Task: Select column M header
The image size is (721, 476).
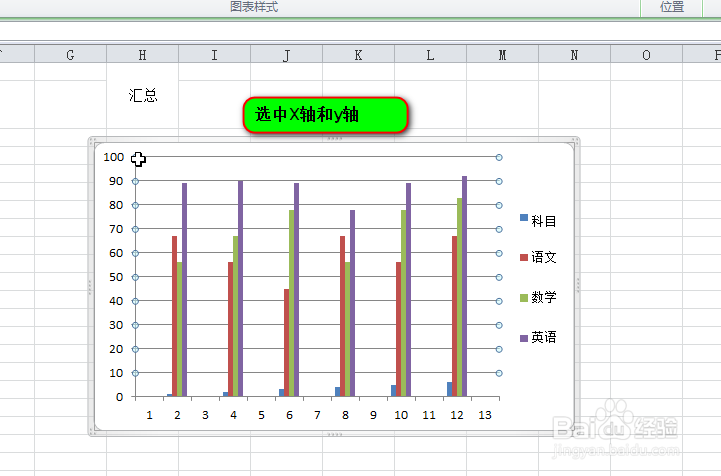Action: point(503,55)
